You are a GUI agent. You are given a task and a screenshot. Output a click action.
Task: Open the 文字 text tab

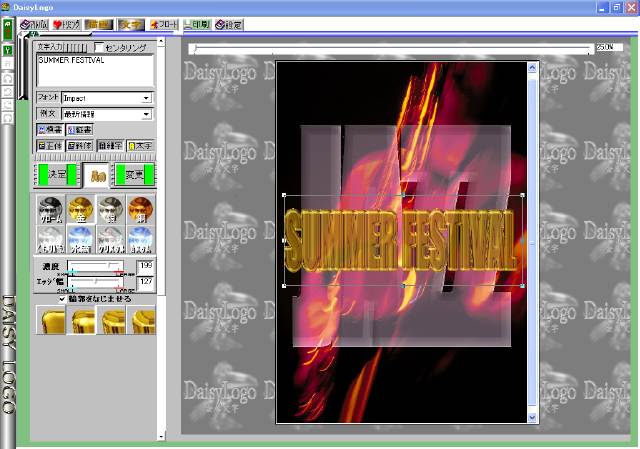131,25
